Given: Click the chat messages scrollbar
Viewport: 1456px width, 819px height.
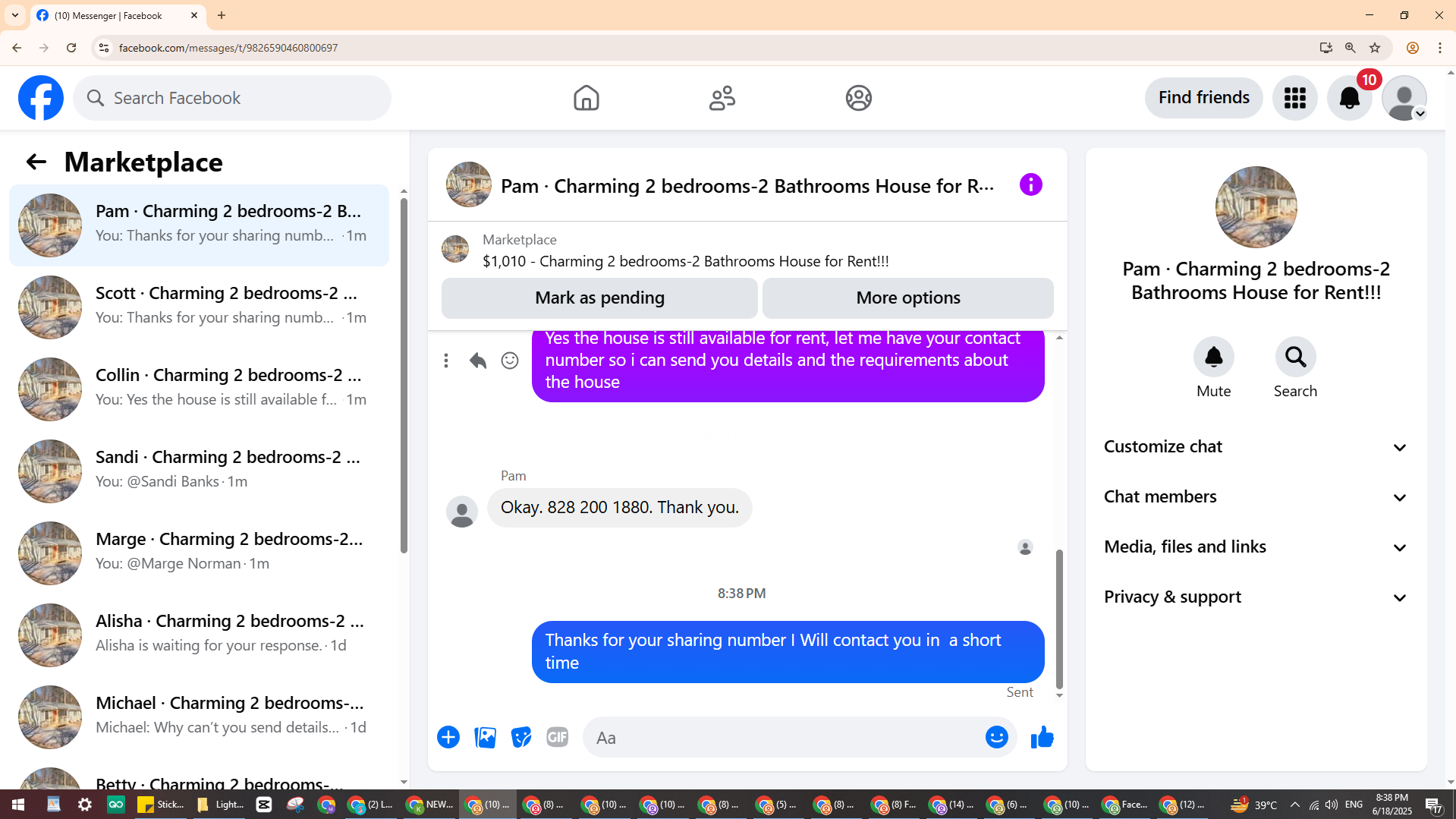Looking at the screenshot, I should [1059, 619].
